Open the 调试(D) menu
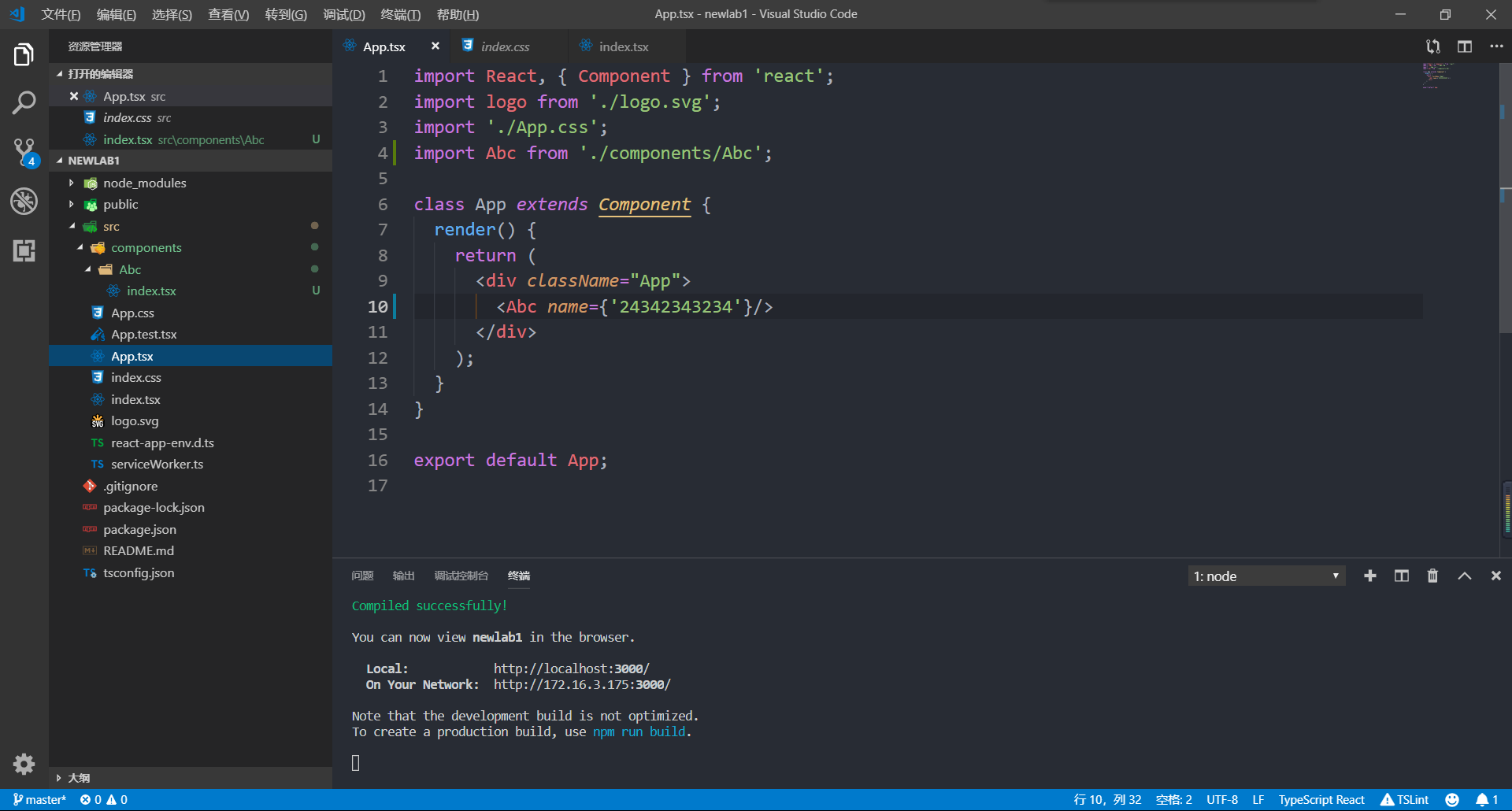Viewport: 1512px width, 811px height. (x=344, y=14)
